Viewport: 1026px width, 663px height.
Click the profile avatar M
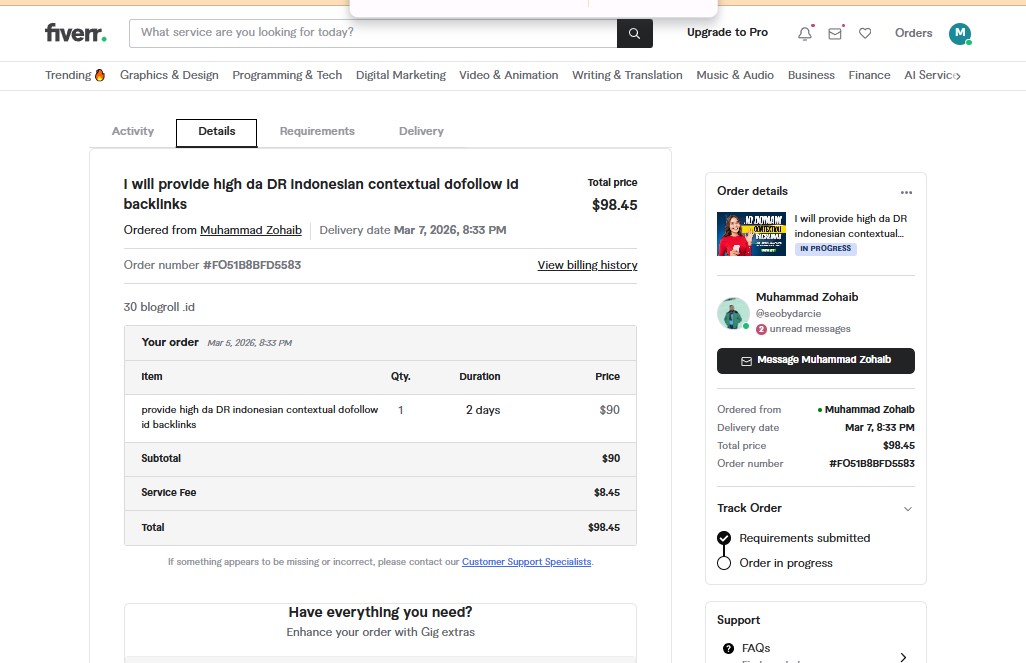(960, 33)
